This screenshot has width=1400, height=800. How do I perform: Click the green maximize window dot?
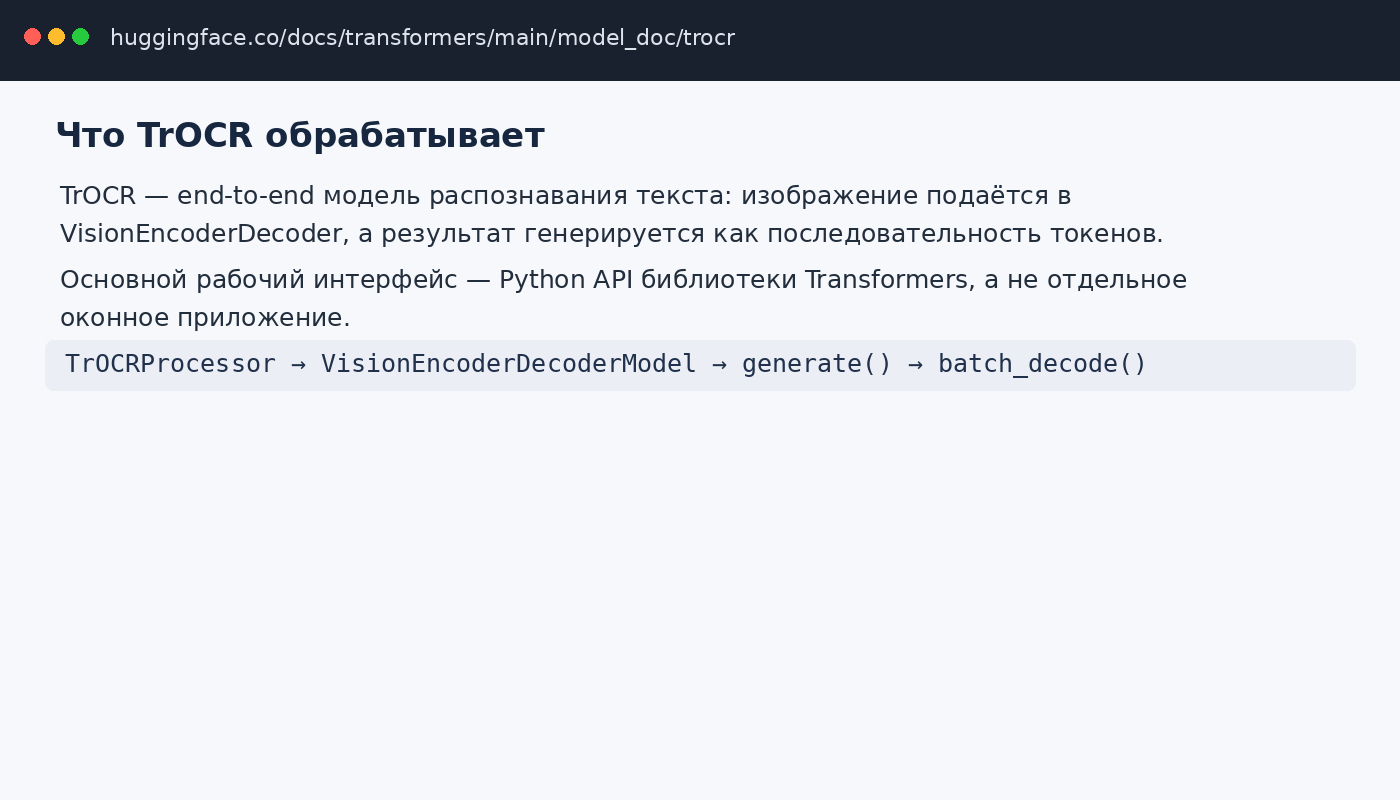80,37
